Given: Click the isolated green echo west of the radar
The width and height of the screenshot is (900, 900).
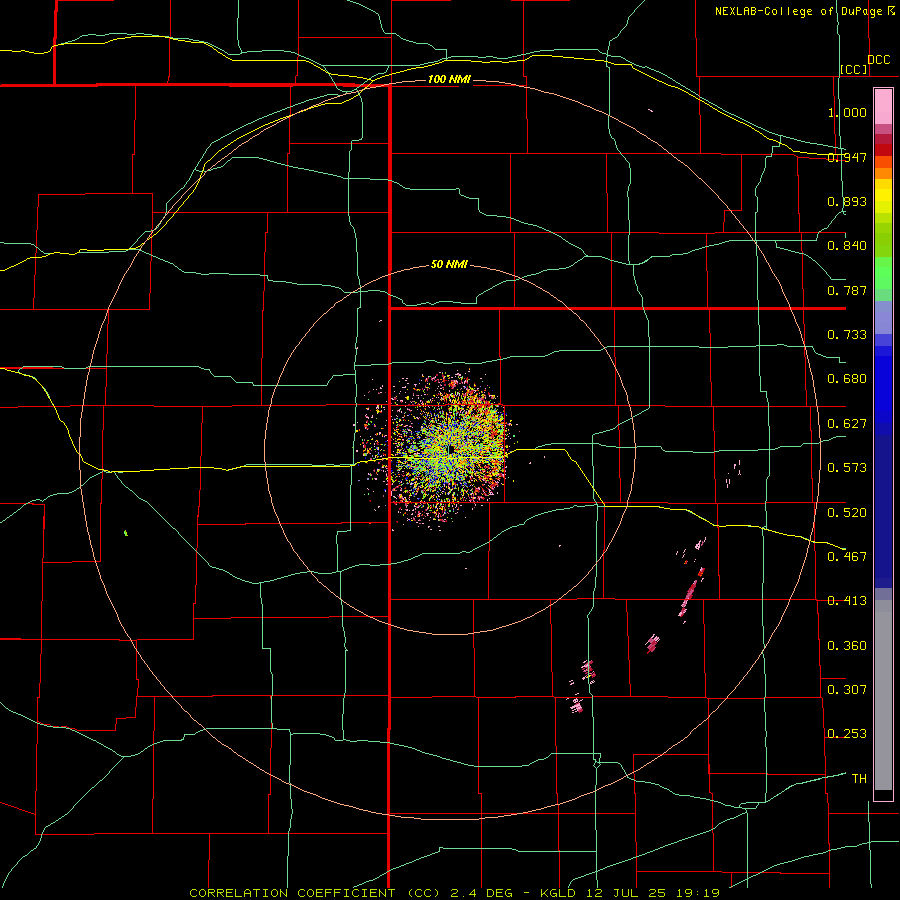Looking at the screenshot, I should pyautogui.click(x=126, y=533).
